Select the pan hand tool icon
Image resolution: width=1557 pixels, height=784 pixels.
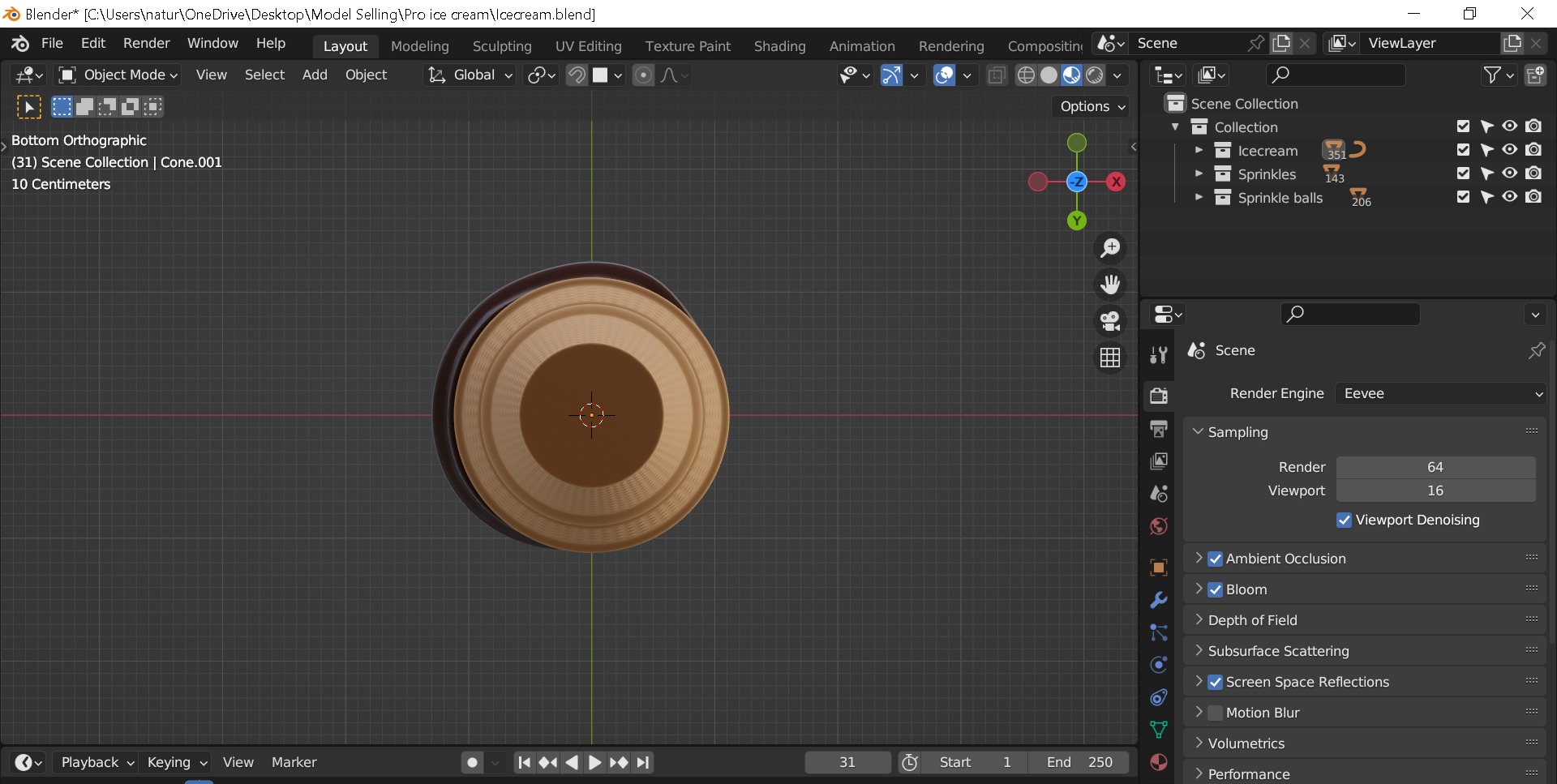coord(1109,285)
